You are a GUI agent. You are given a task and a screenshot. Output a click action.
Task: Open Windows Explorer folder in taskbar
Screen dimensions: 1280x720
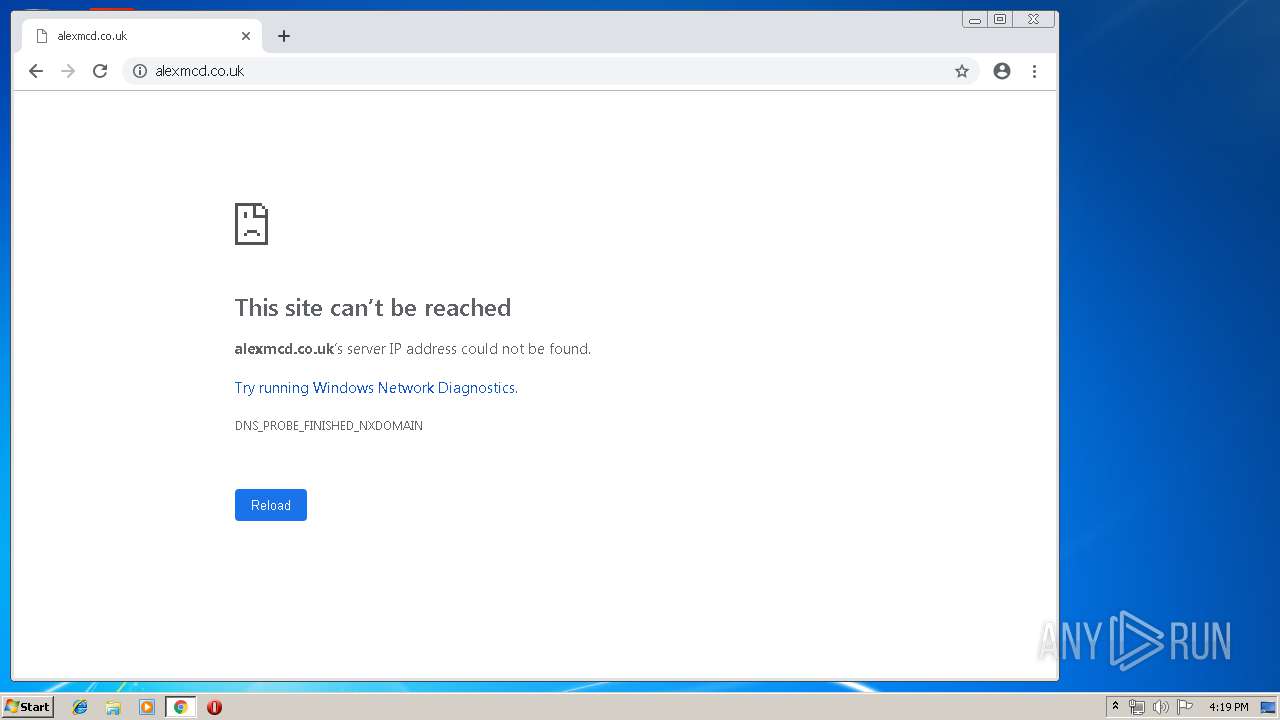tap(113, 707)
